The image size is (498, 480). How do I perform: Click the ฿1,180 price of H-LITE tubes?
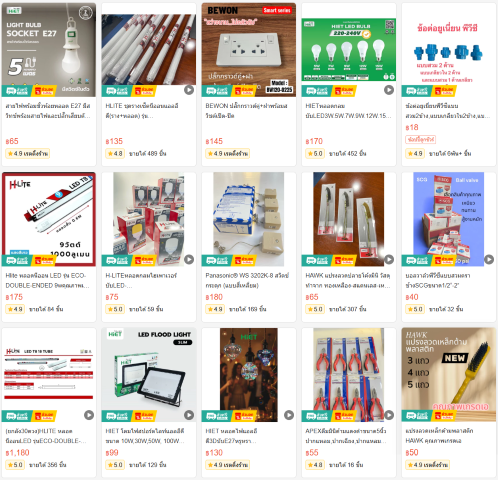(18, 453)
